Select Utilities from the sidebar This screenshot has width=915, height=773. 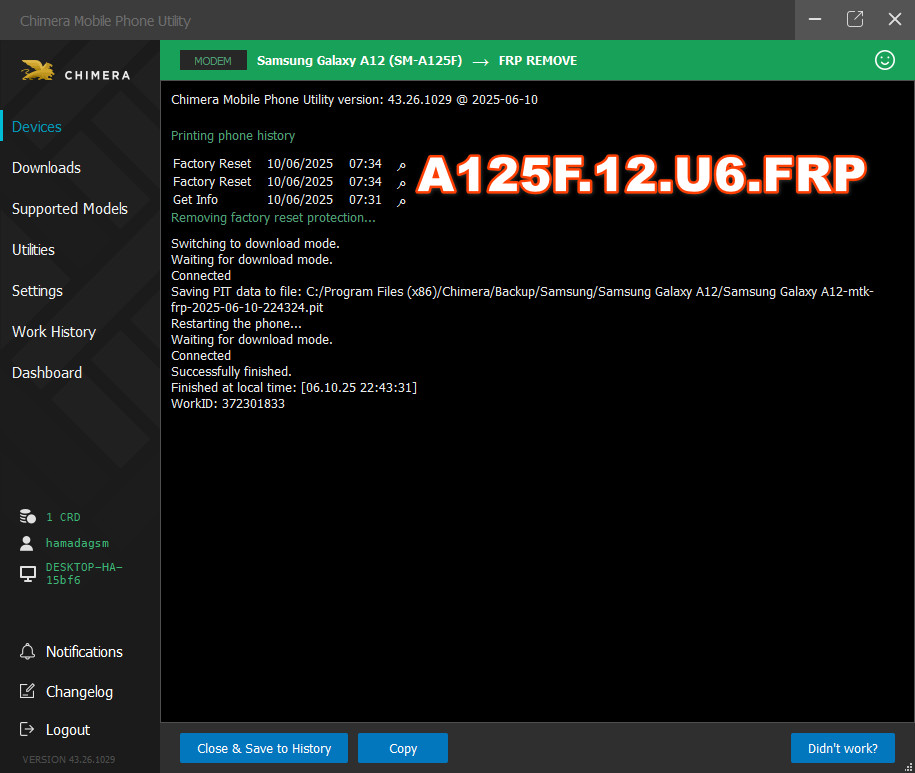click(33, 250)
